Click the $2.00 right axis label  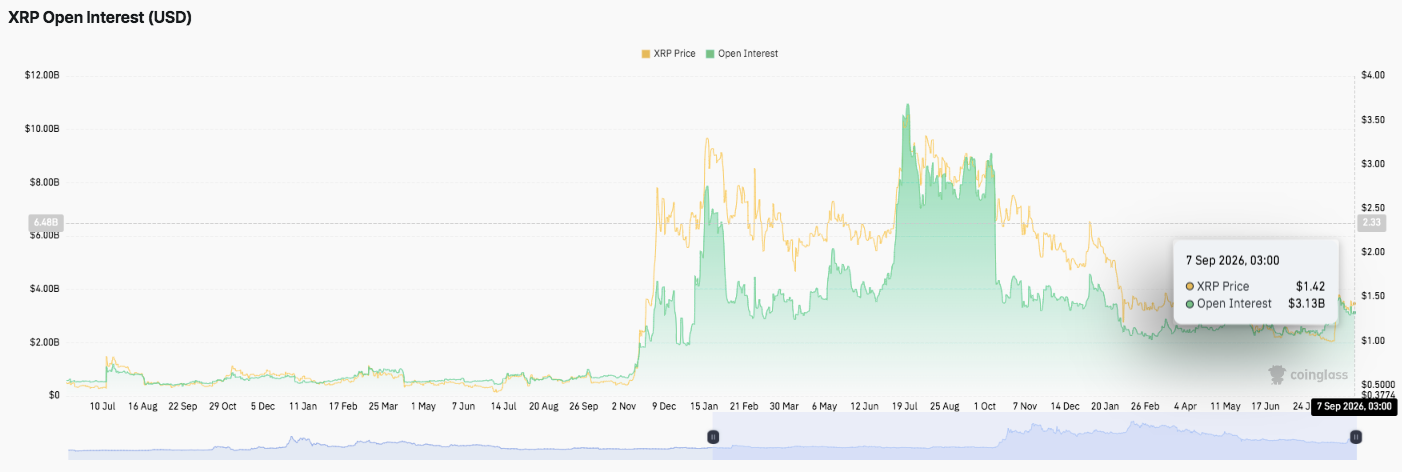coord(1373,252)
